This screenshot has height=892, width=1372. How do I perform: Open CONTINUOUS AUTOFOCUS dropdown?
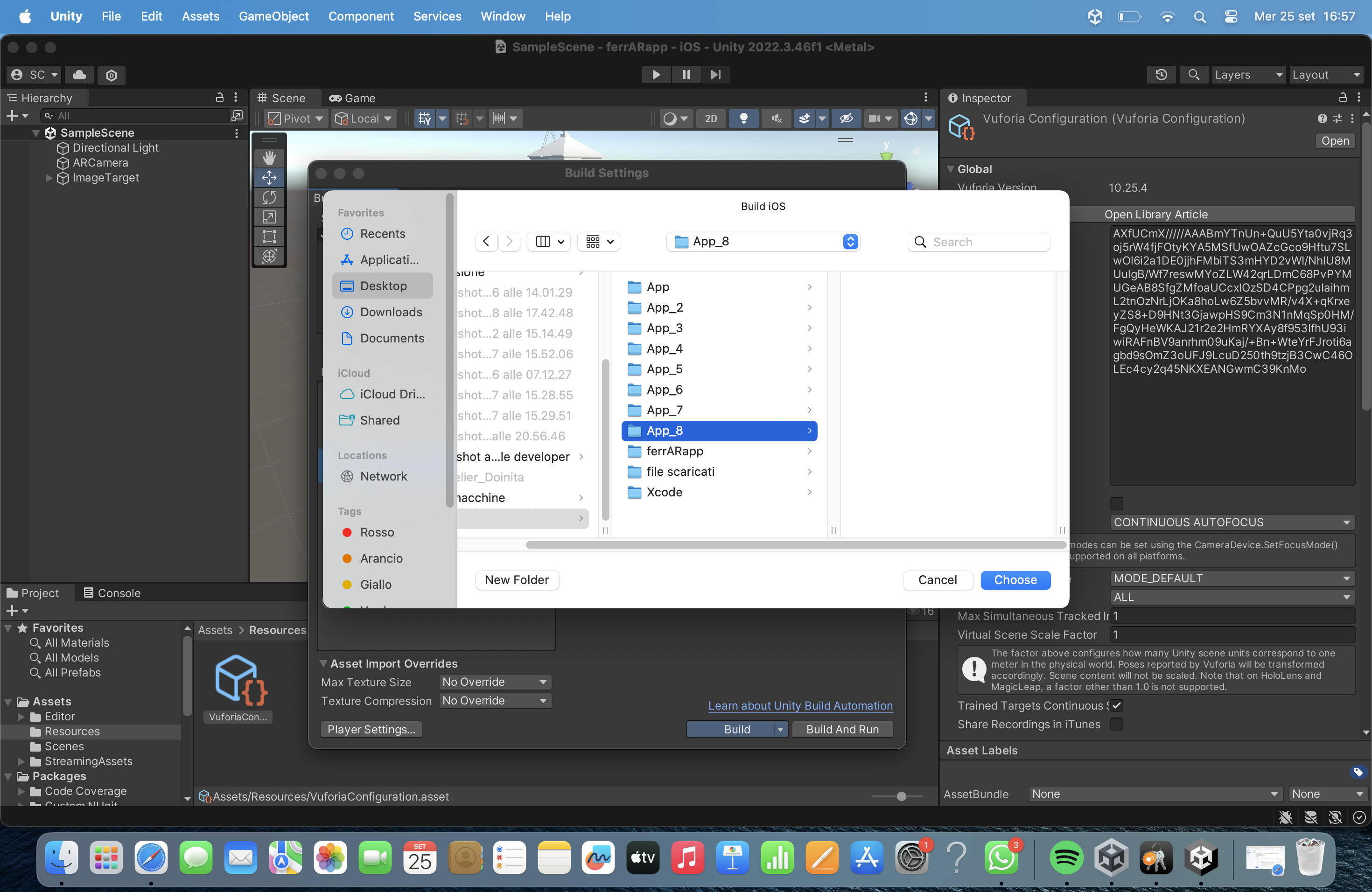pyautogui.click(x=1232, y=522)
